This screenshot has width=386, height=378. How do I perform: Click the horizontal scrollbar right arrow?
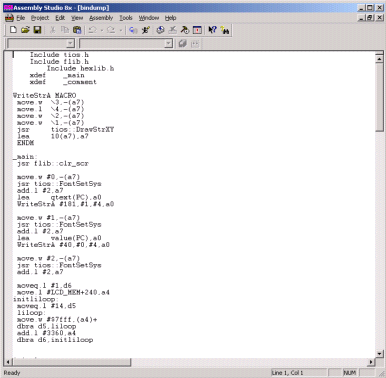(371, 362)
